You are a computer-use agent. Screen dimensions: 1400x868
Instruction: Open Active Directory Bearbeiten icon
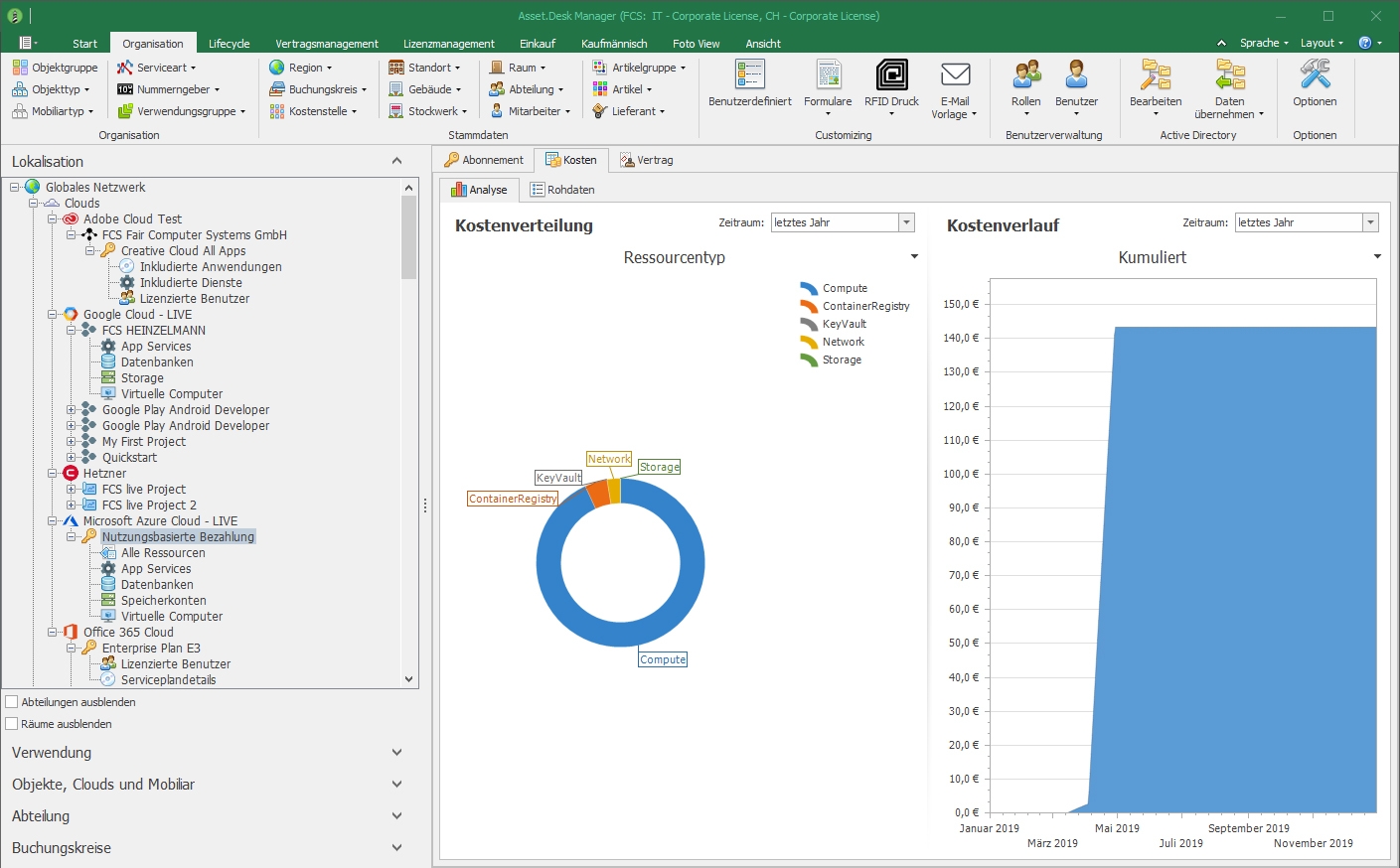(x=1155, y=76)
